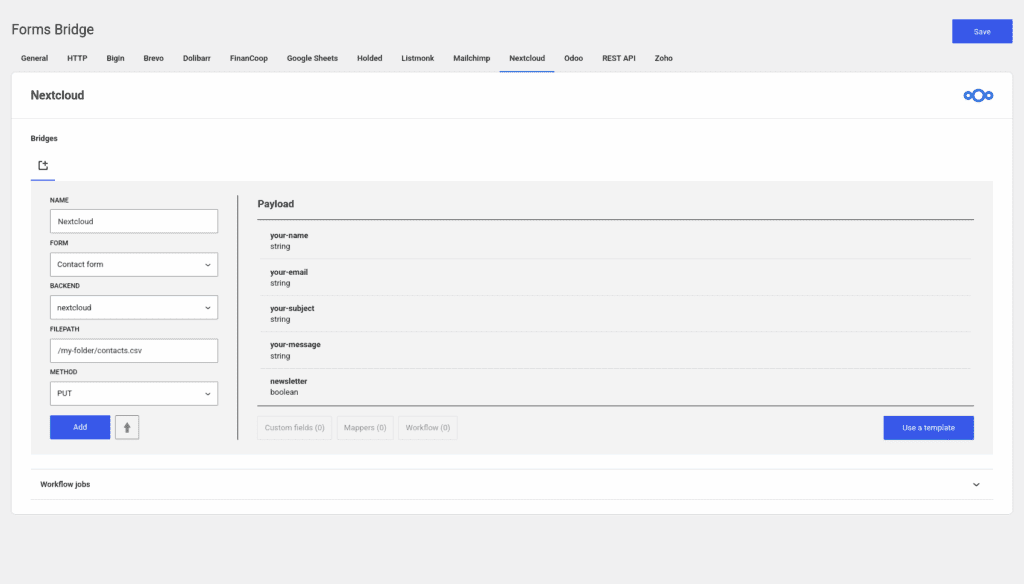
Task: Open the METHOD dropdown showing PUT
Action: [133, 393]
